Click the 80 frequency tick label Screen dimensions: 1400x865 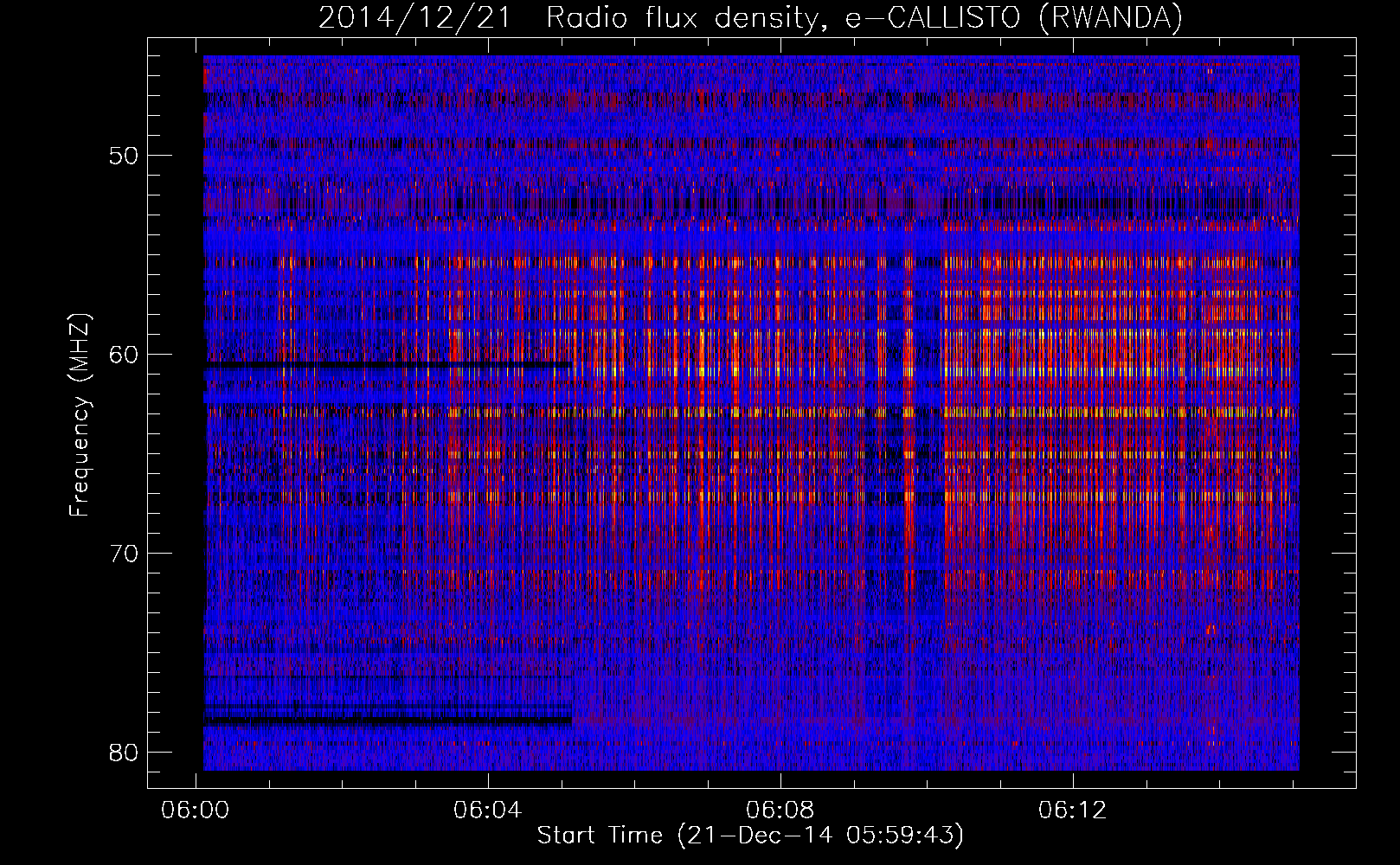(x=124, y=753)
